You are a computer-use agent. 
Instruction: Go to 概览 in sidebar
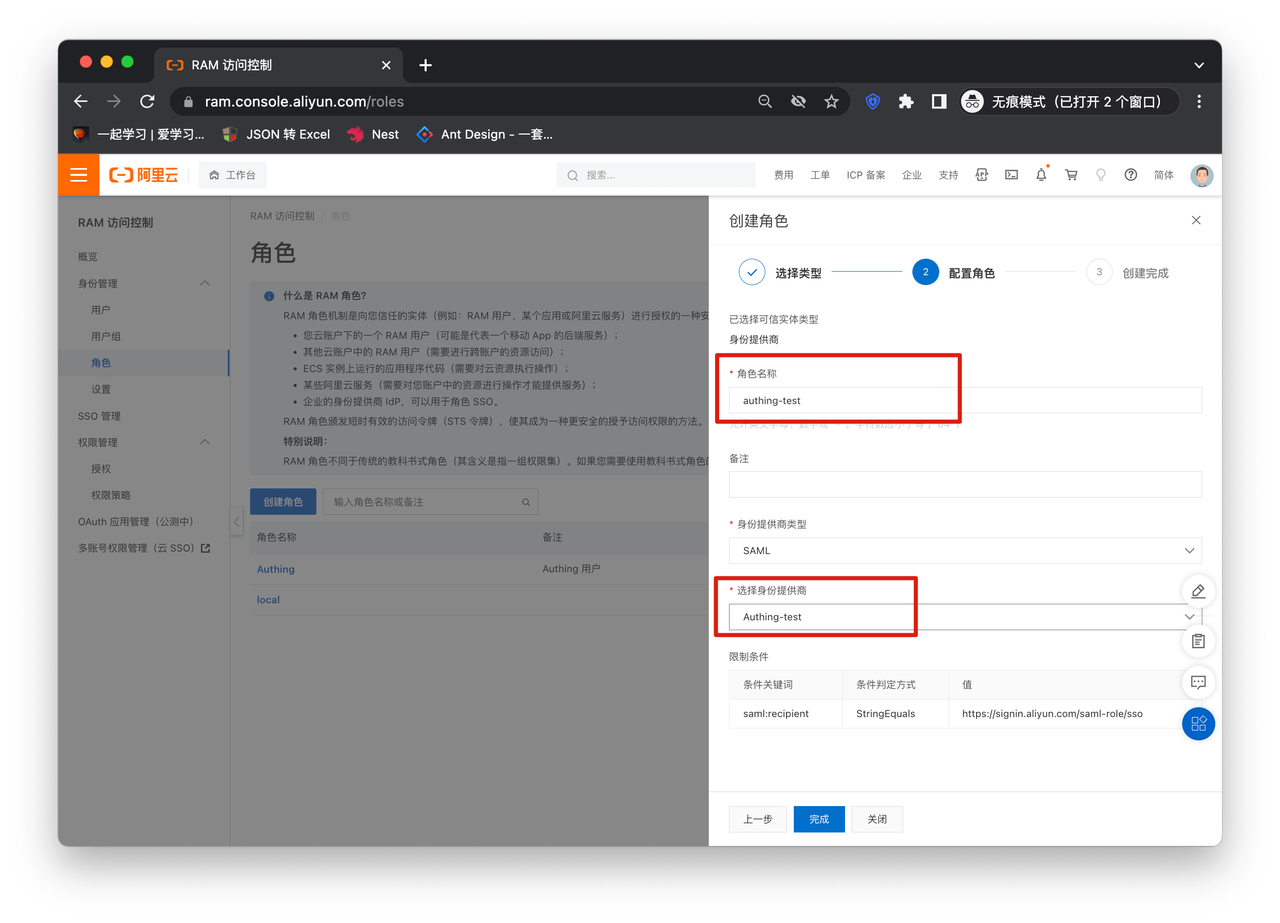click(x=88, y=257)
